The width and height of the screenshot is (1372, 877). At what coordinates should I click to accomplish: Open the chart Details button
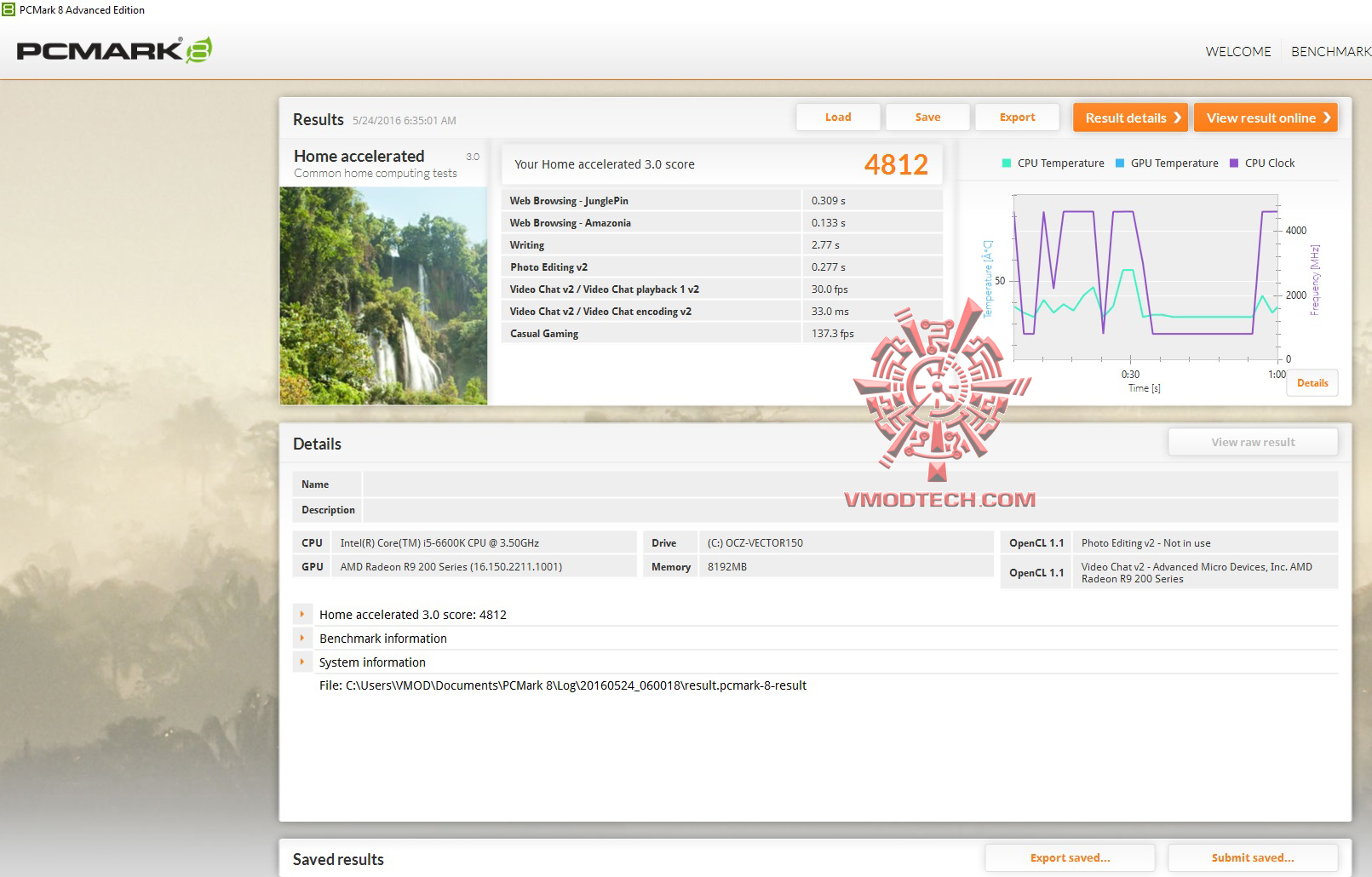(1312, 383)
